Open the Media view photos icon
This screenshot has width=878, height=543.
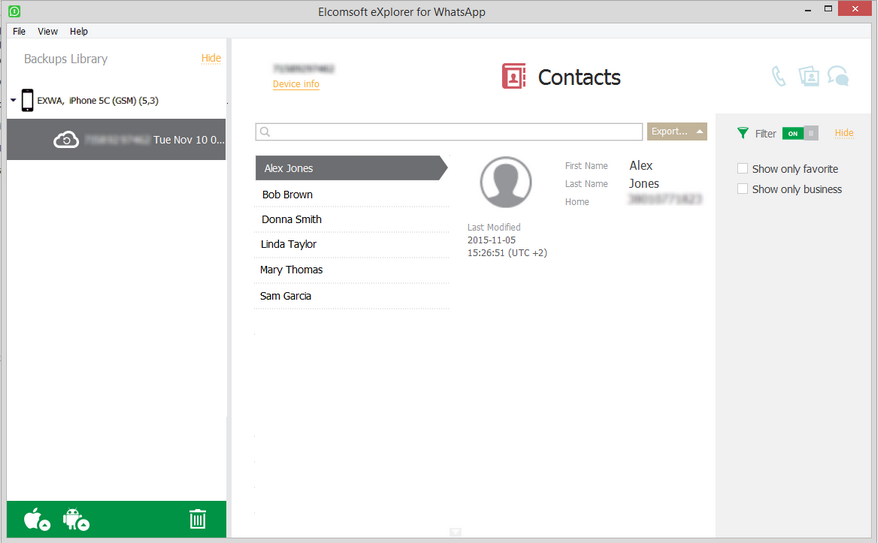click(x=809, y=76)
